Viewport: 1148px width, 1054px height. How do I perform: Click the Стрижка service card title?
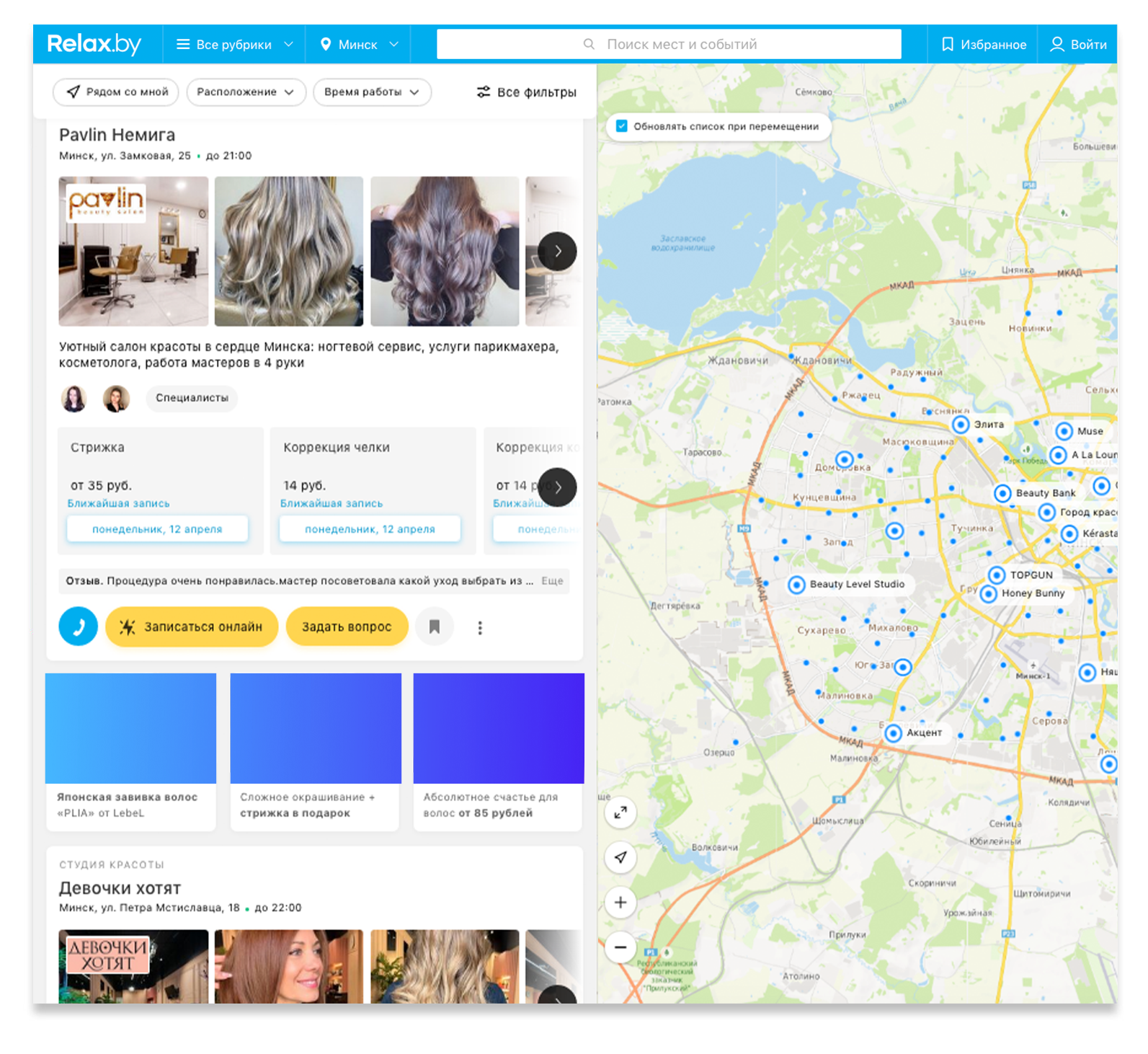97,448
